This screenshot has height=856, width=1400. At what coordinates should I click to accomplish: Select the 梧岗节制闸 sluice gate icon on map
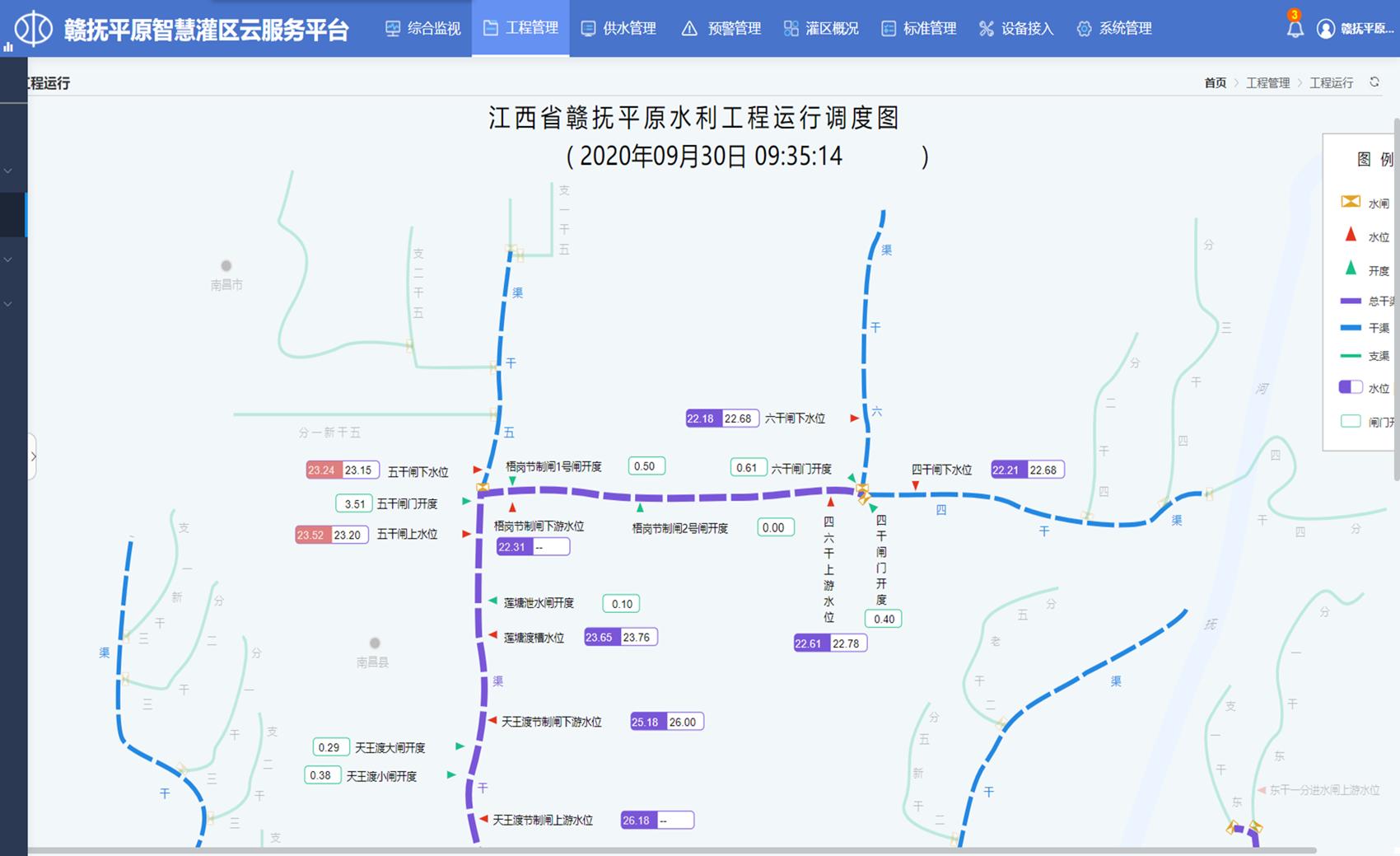tap(482, 485)
